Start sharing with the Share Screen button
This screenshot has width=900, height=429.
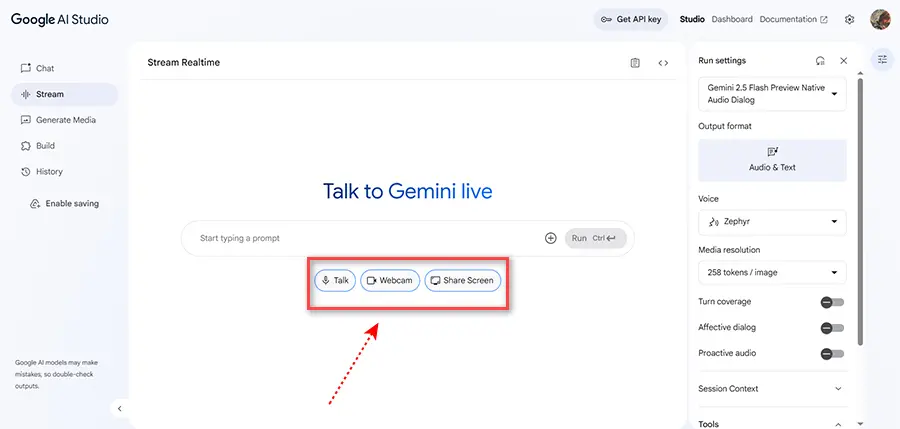point(462,281)
